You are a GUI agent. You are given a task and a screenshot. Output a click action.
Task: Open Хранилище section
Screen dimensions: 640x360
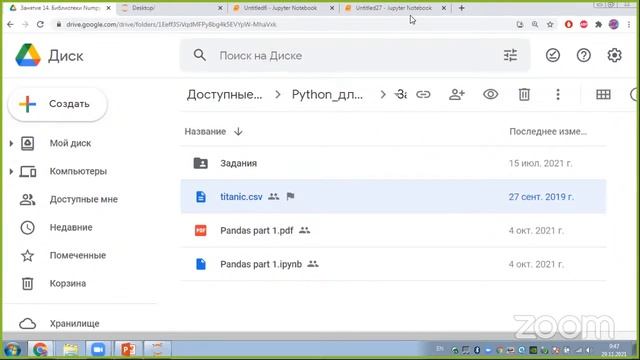pyautogui.click(x=74, y=324)
